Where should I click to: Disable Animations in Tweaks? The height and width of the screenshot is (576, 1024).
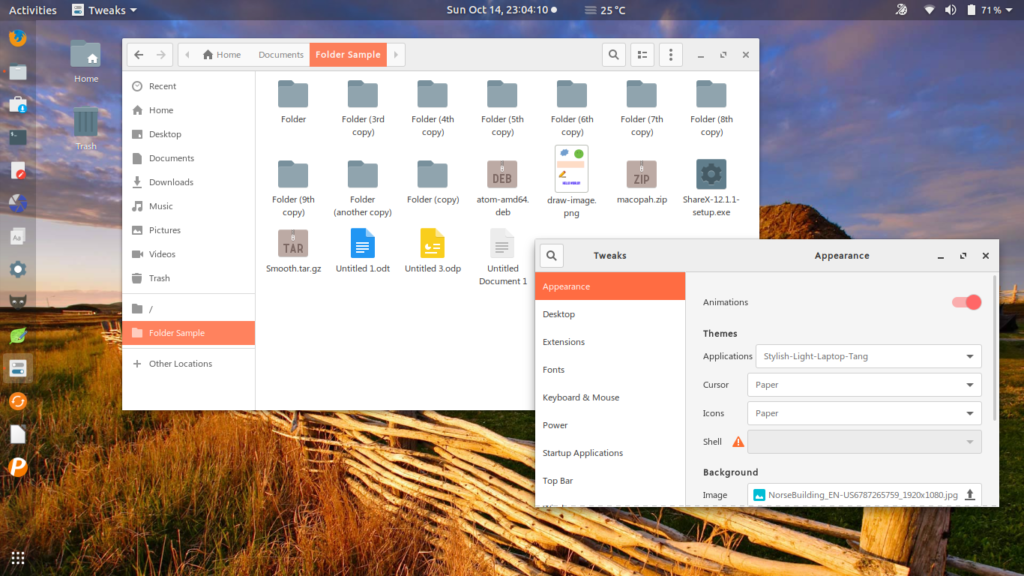[x=967, y=301]
